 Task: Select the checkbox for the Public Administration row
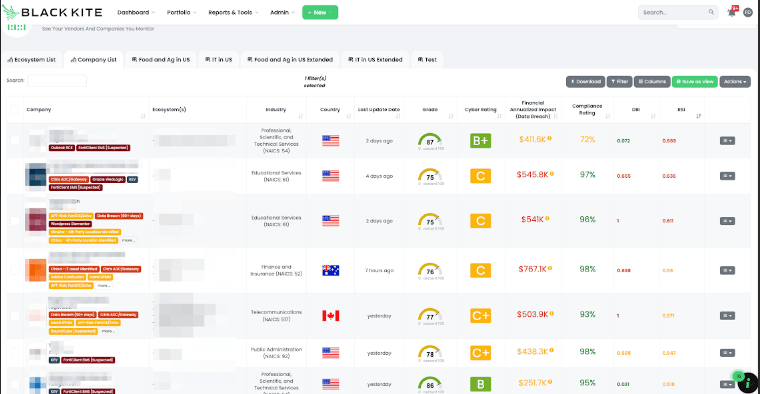point(15,353)
